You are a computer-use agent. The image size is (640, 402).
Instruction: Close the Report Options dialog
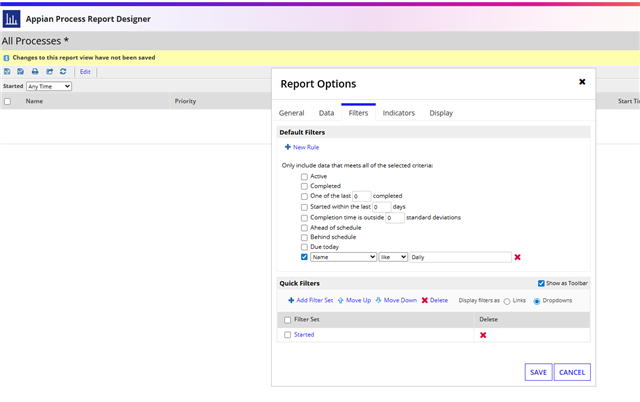582,82
